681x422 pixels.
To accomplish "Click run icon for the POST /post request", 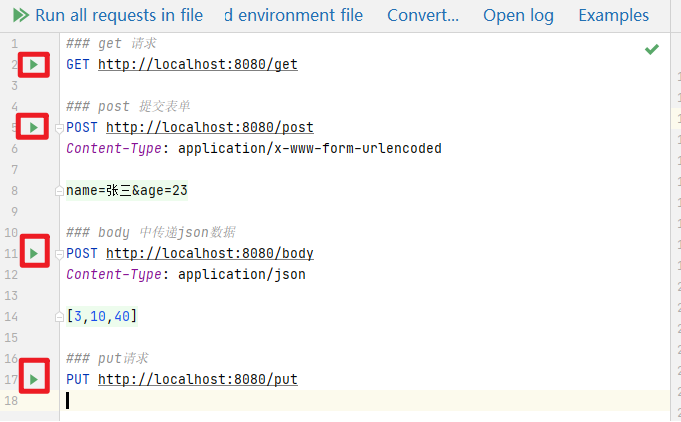I will pyautogui.click(x=34, y=128).
